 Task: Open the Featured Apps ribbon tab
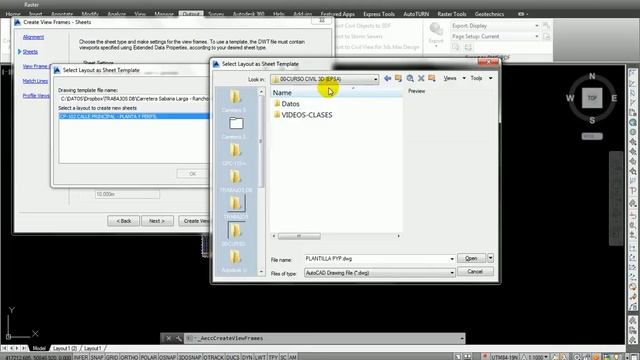click(x=338, y=14)
